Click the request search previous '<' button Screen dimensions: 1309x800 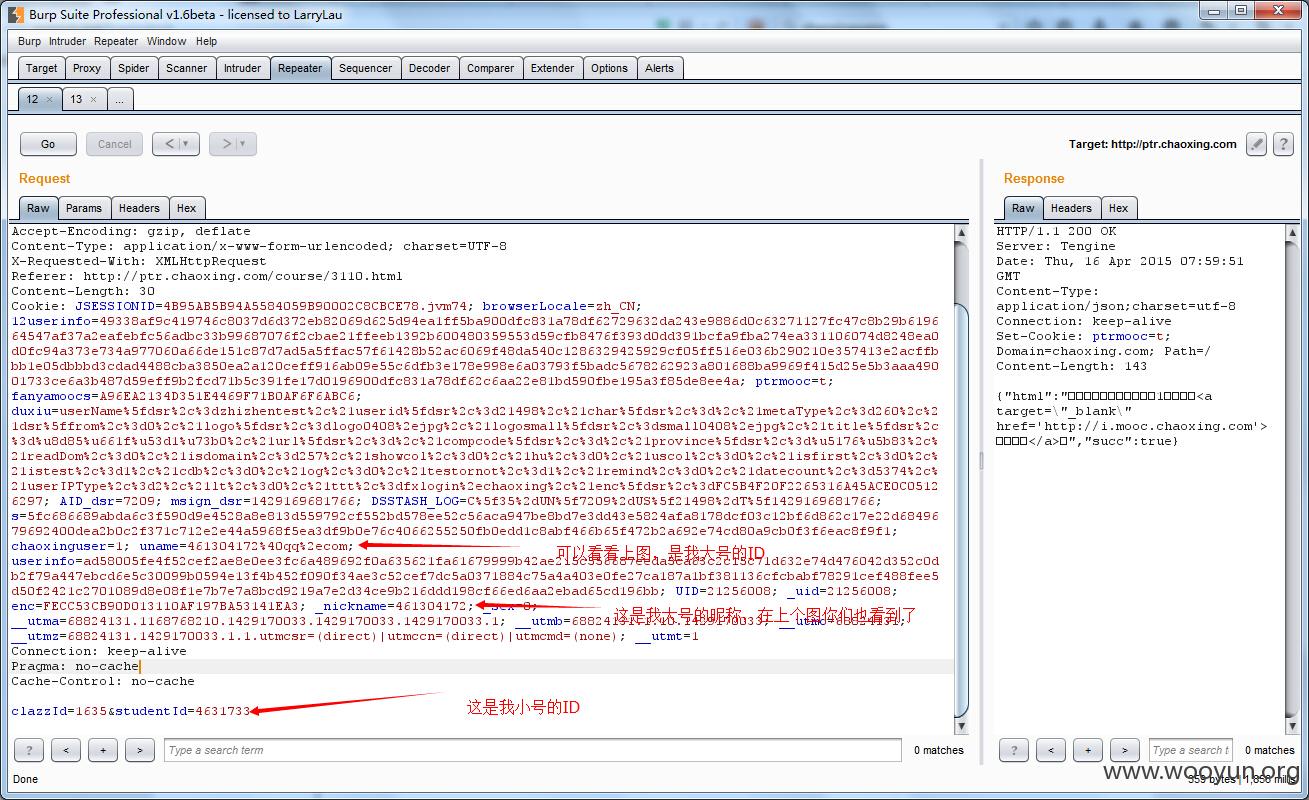pos(65,750)
